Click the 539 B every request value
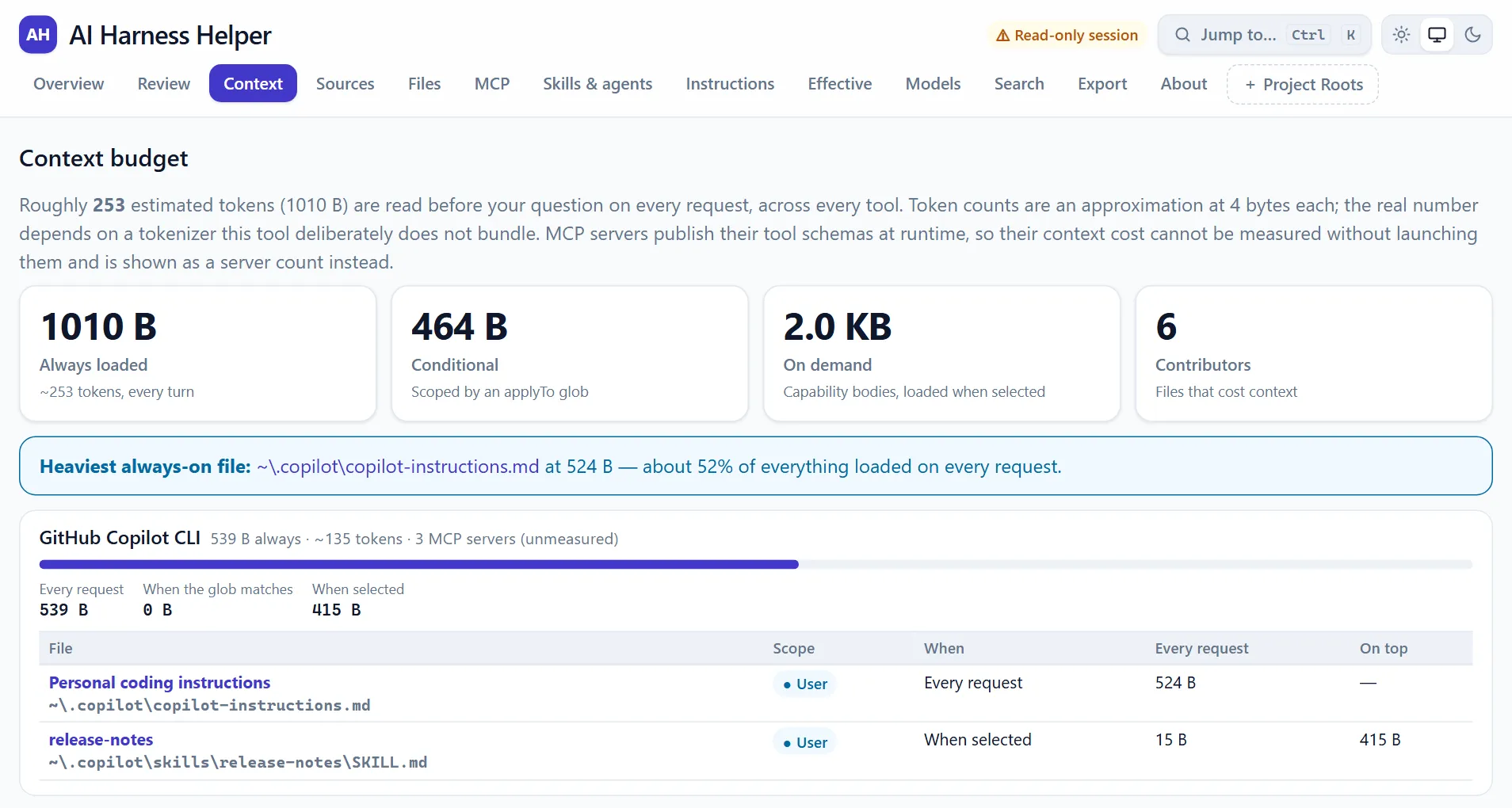Screen dimensions: 1512x808 point(63,610)
